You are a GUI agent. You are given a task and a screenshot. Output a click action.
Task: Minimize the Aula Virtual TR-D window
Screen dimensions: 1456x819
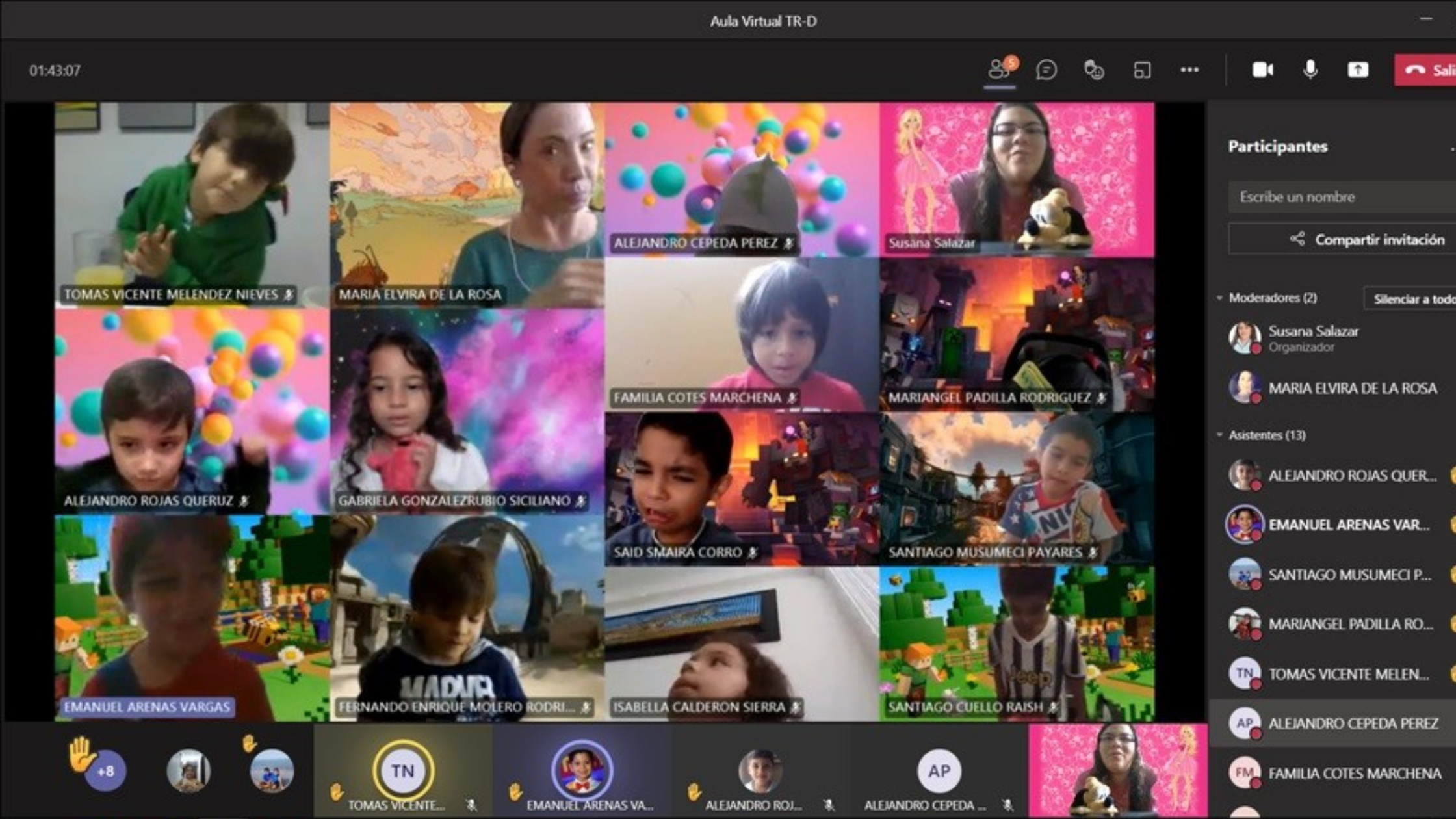[1426, 19]
